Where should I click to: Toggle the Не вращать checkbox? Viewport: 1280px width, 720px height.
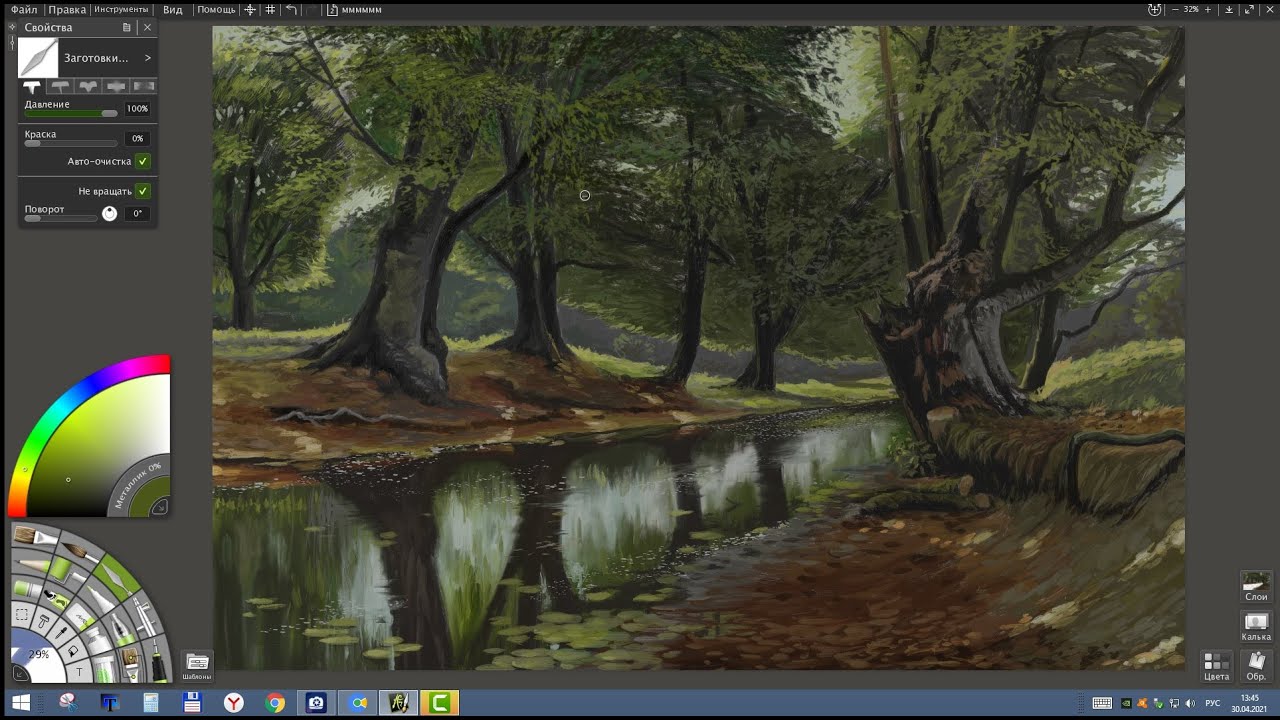coord(143,191)
